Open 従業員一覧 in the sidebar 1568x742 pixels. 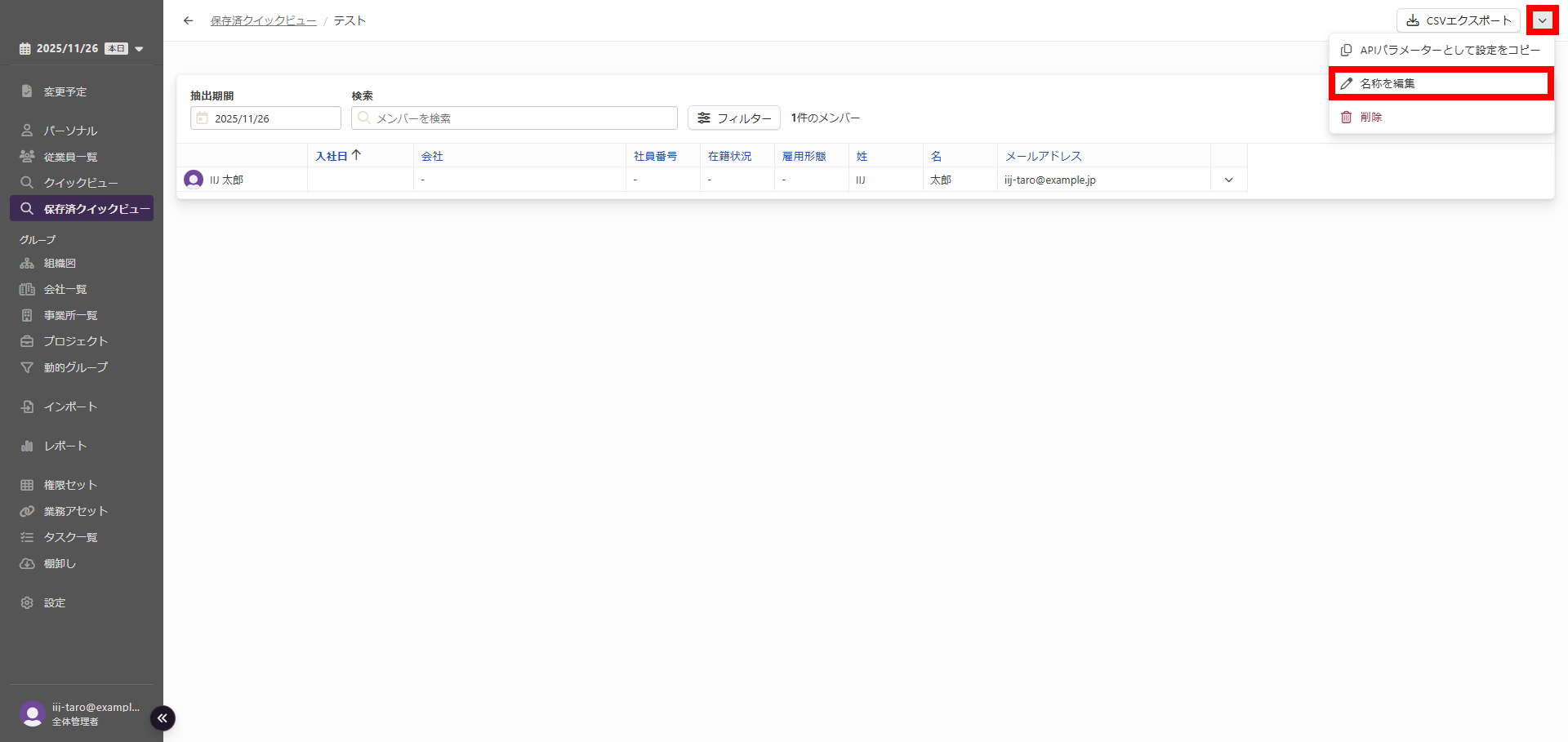coord(70,157)
